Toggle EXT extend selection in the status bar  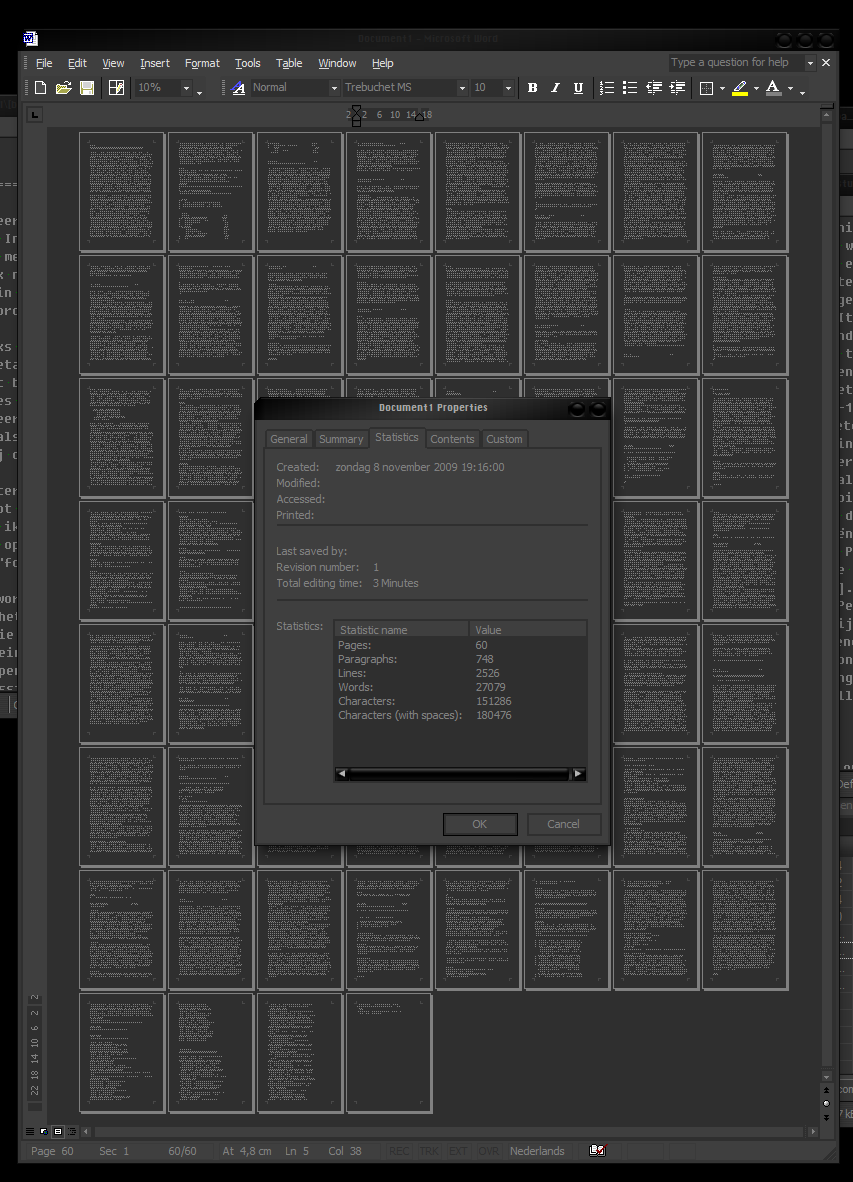coord(458,1151)
